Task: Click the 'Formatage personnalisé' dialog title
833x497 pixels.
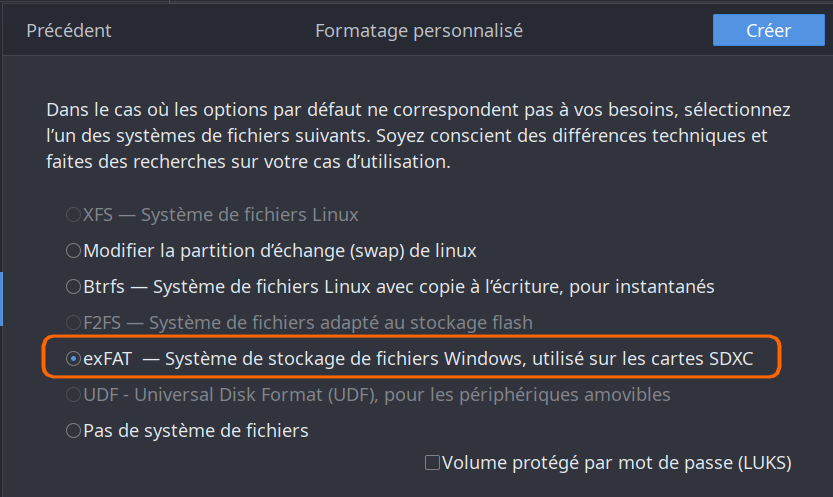Action: coord(419,31)
